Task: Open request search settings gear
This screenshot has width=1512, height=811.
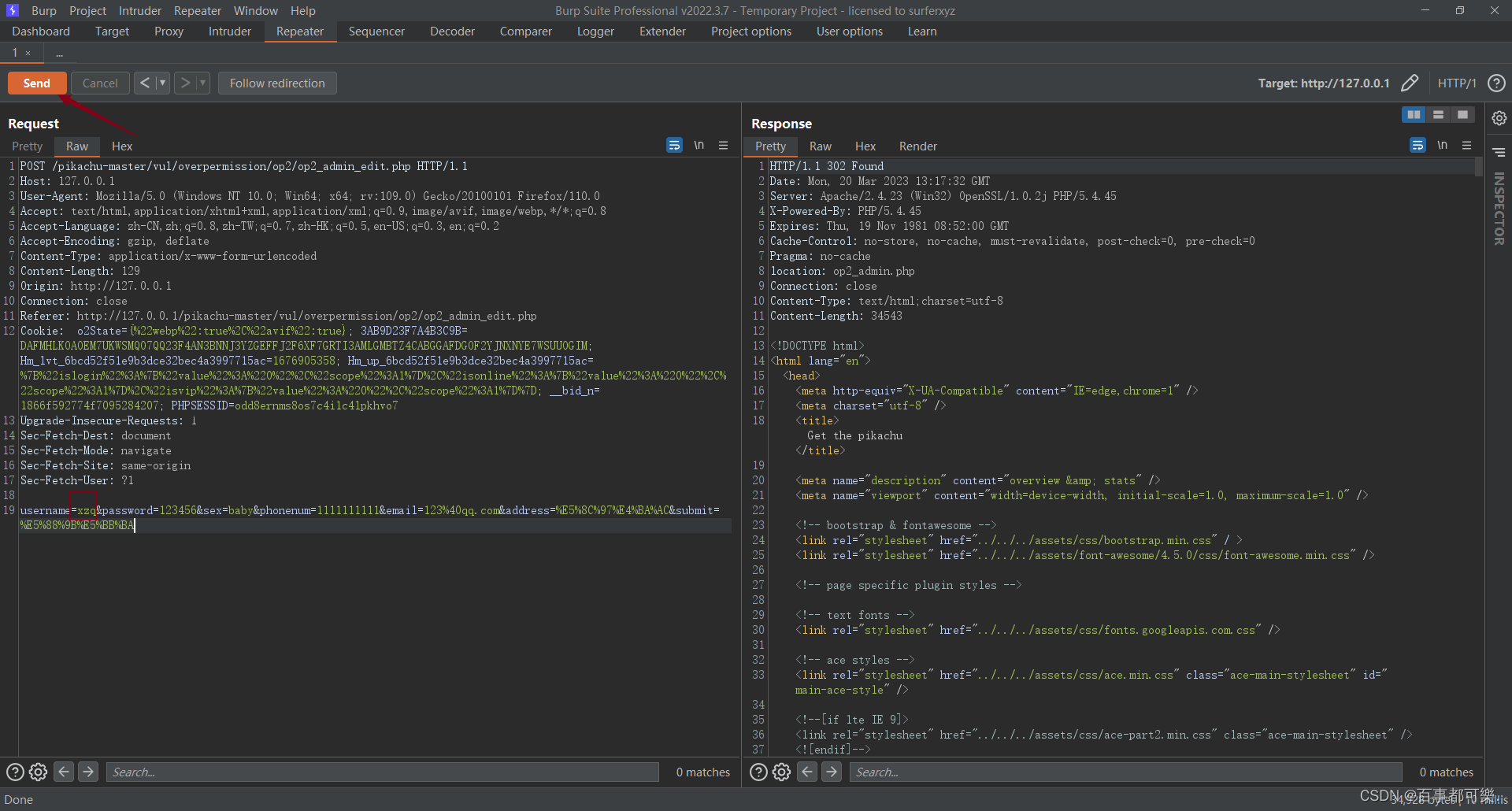Action: pos(39,772)
